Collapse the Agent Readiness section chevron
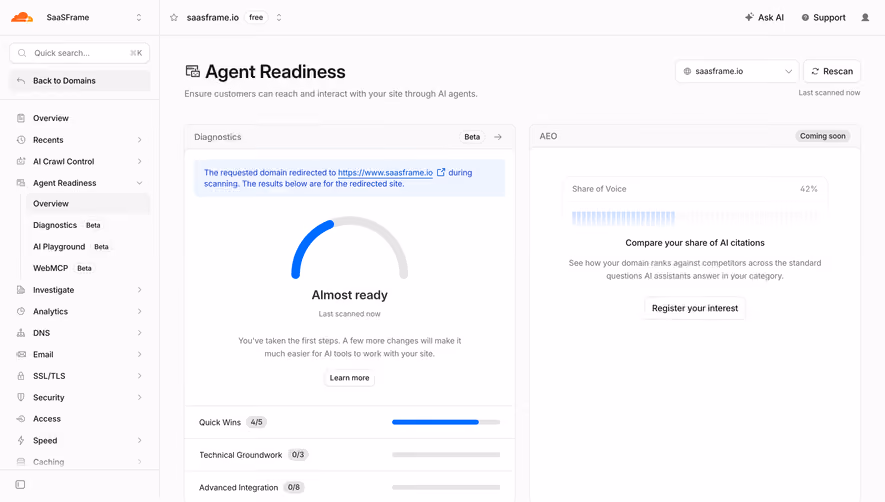This screenshot has width=885, height=502. click(139, 183)
